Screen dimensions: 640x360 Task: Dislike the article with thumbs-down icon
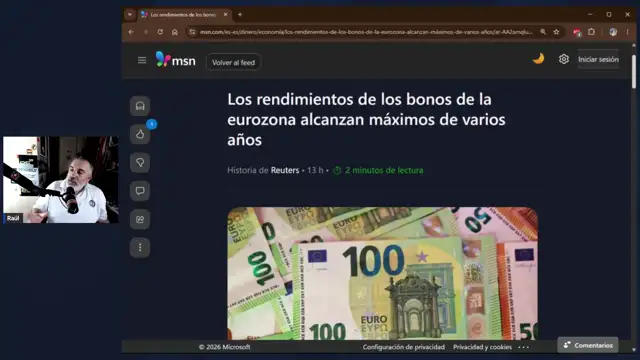140,162
